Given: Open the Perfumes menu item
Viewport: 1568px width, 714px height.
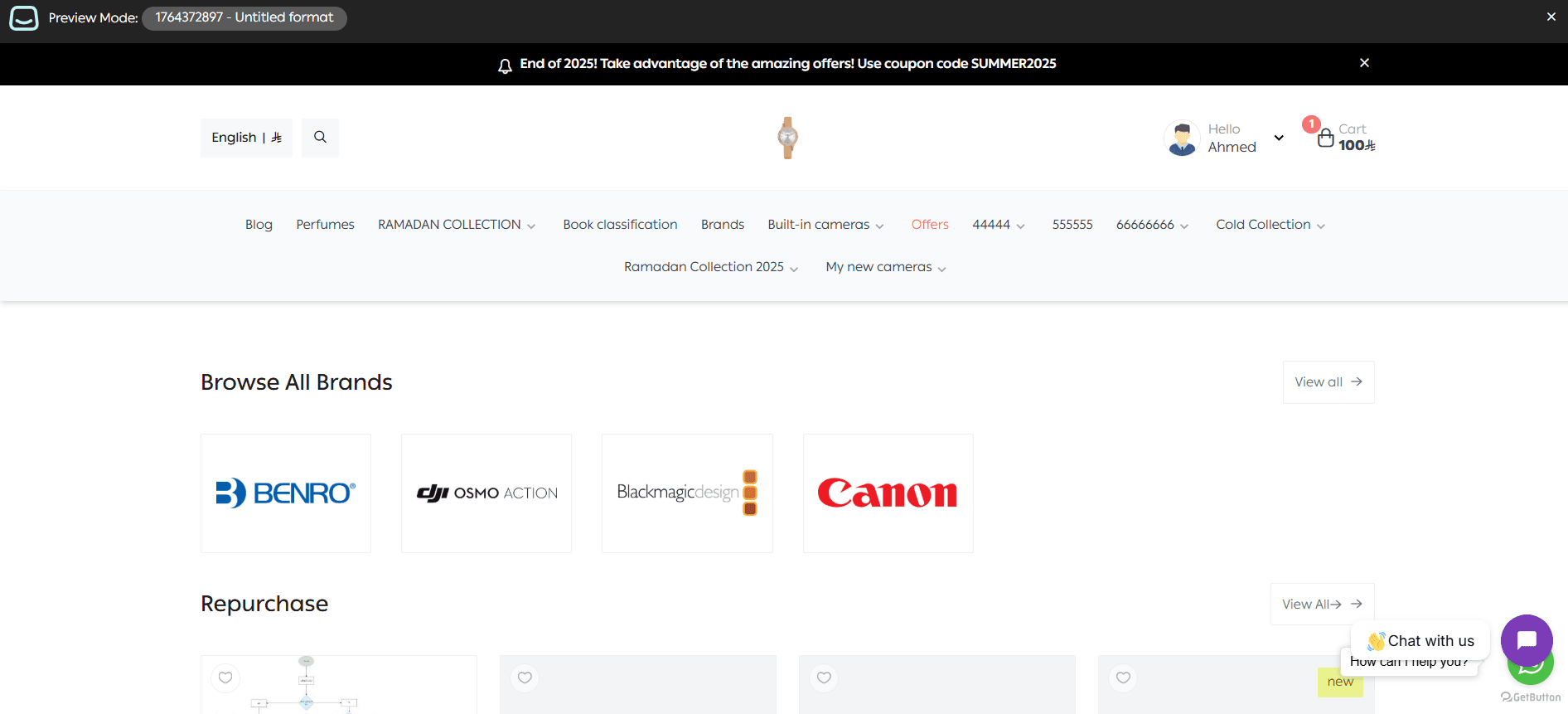Looking at the screenshot, I should tap(325, 225).
